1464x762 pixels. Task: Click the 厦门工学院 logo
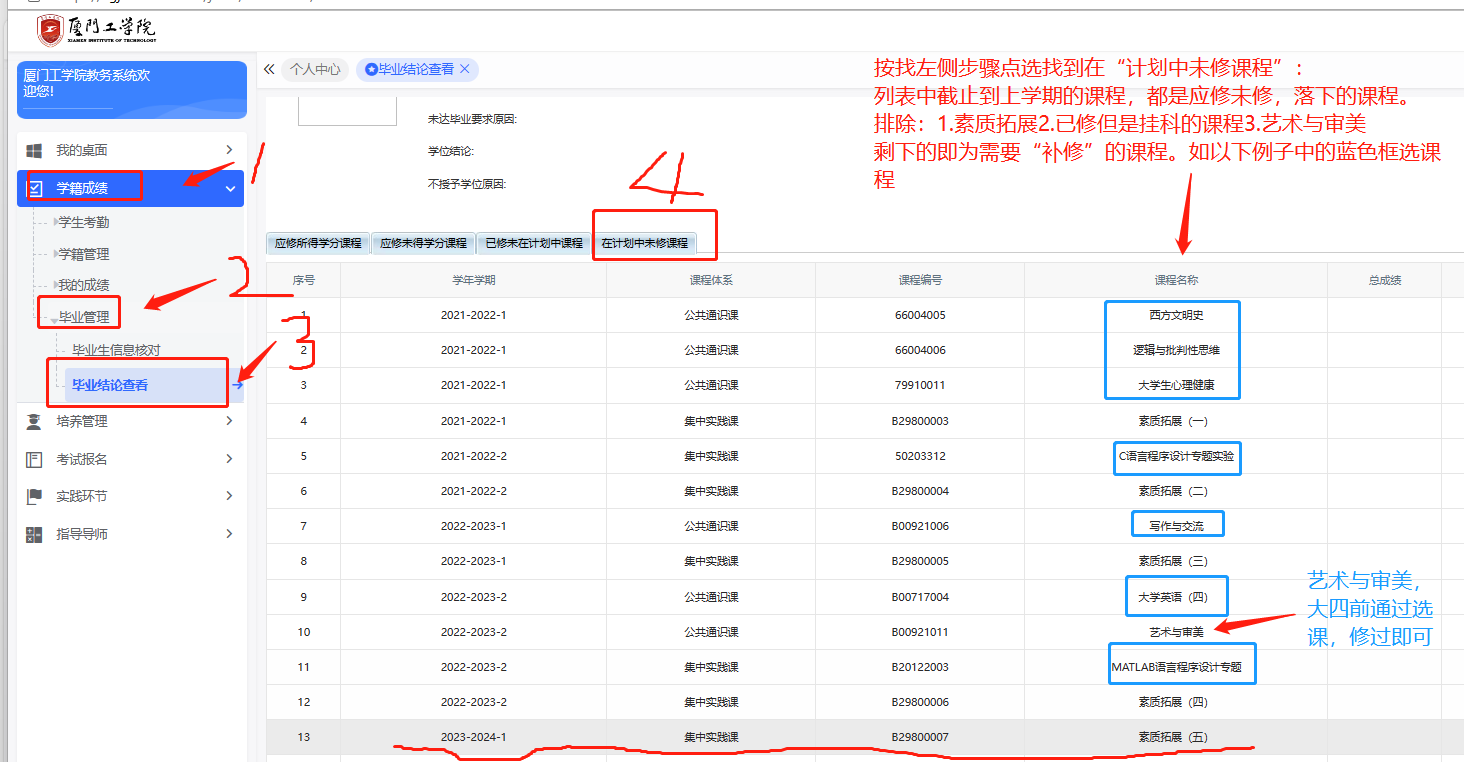pyautogui.click(x=96, y=30)
